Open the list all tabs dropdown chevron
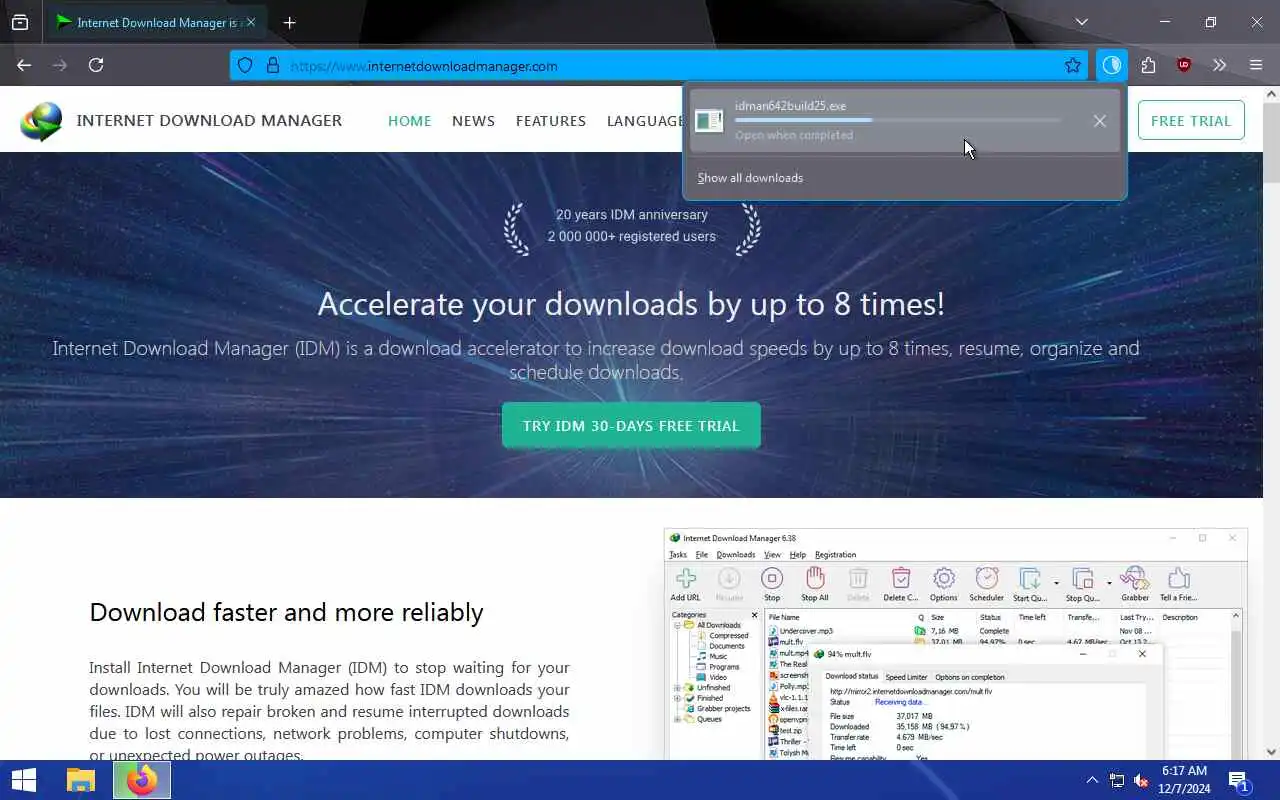Image resolution: width=1280 pixels, height=800 pixels. click(x=1081, y=22)
